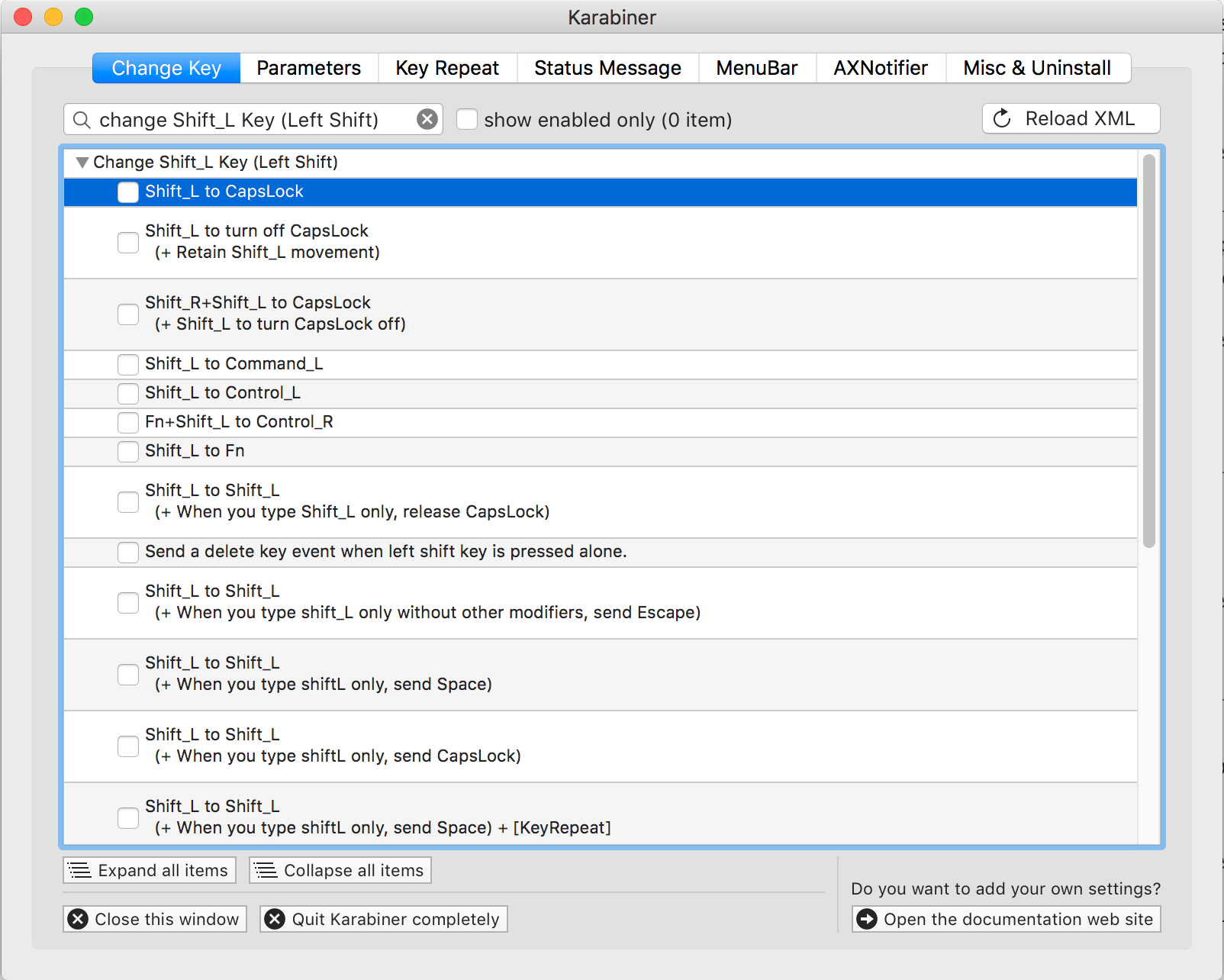
Task: Click into the search text field
Action: tap(252, 120)
